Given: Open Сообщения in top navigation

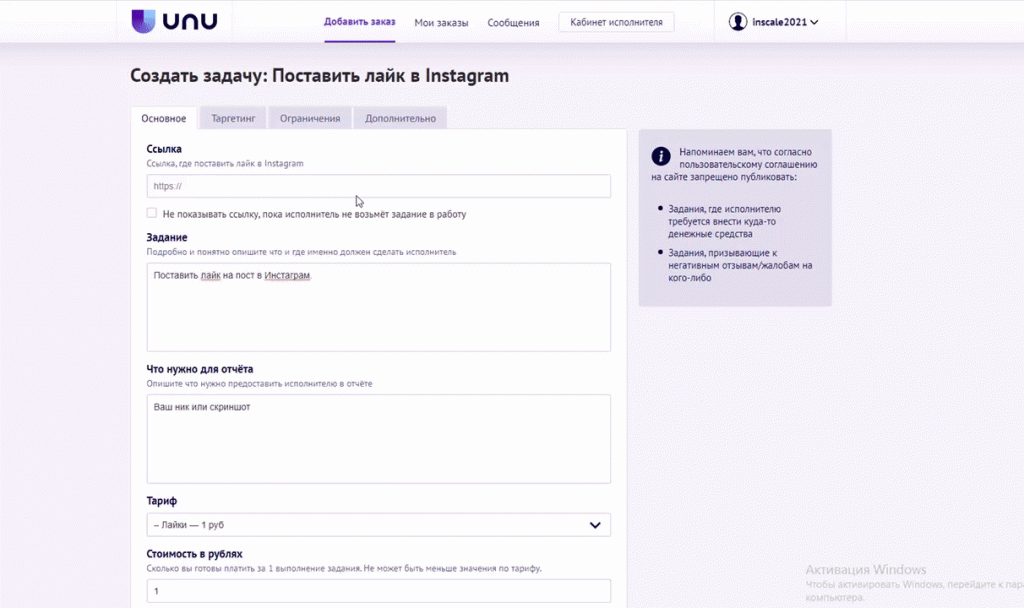Looking at the screenshot, I should click(513, 22).
